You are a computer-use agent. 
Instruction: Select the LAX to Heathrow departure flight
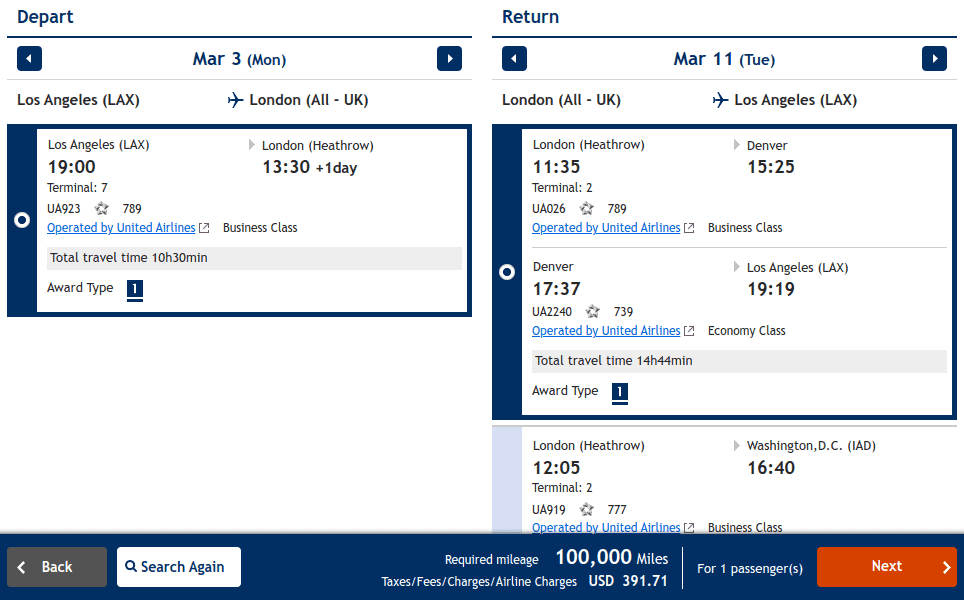[22, 221]
